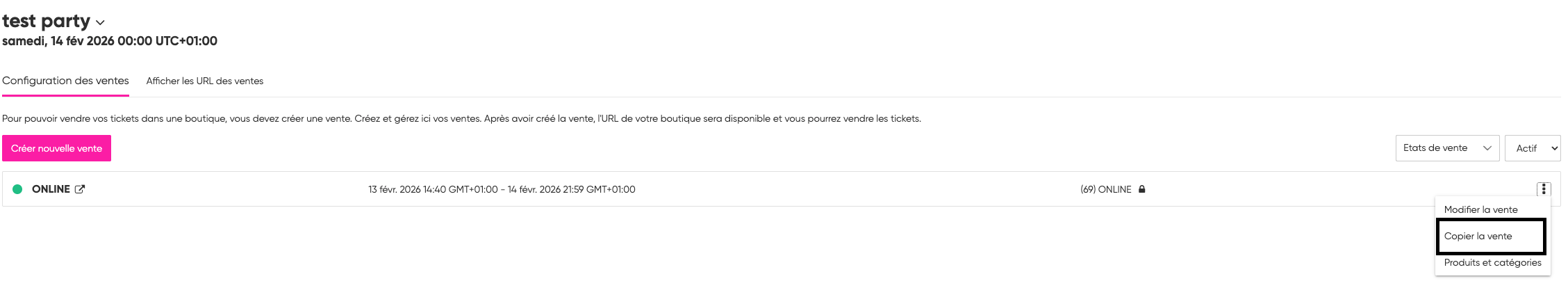This screenshot has width=1568, height=304.
Task: Choose Modifier la vente from the menu
Action: click(x=1480, y=209)
